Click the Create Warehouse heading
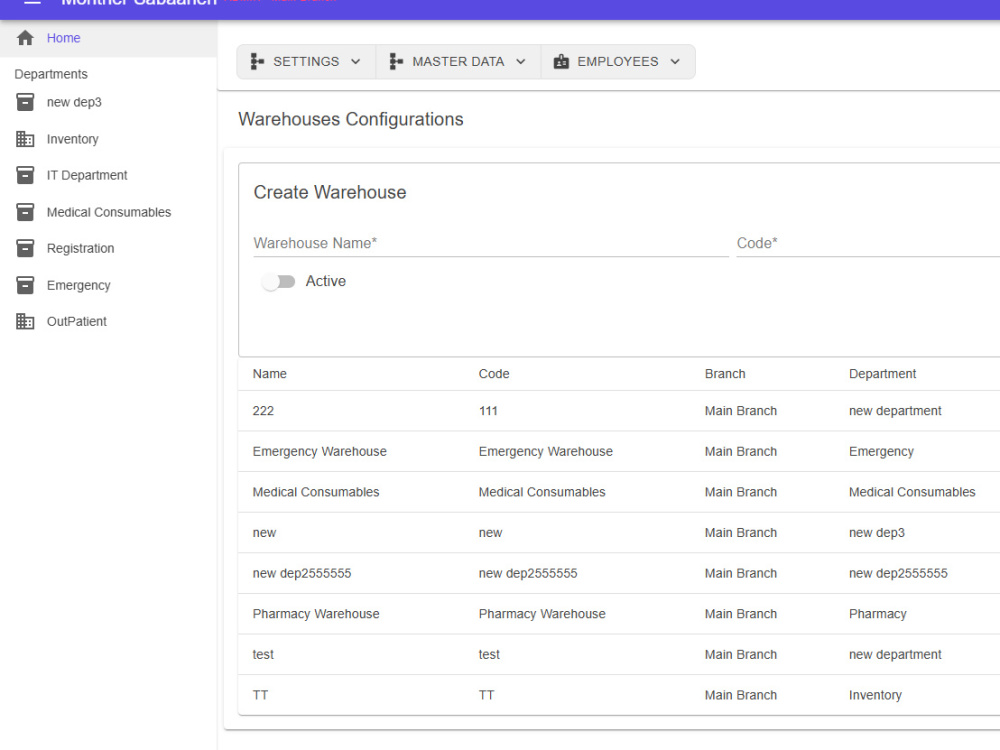The height and width of the screenshot is (750, 1000). [330, 193]
